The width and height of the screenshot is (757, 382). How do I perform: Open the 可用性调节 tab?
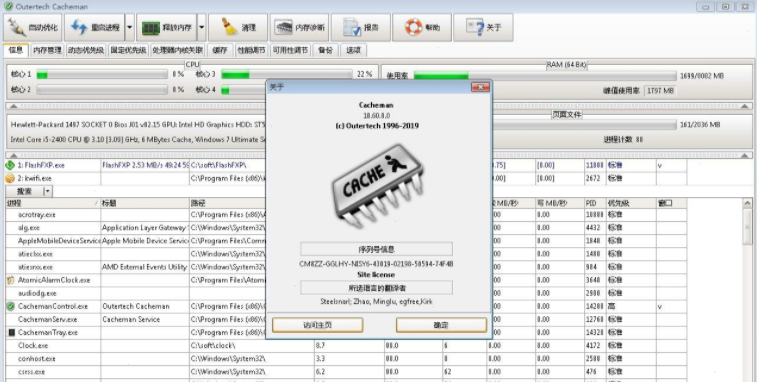[x=290, y=50]
